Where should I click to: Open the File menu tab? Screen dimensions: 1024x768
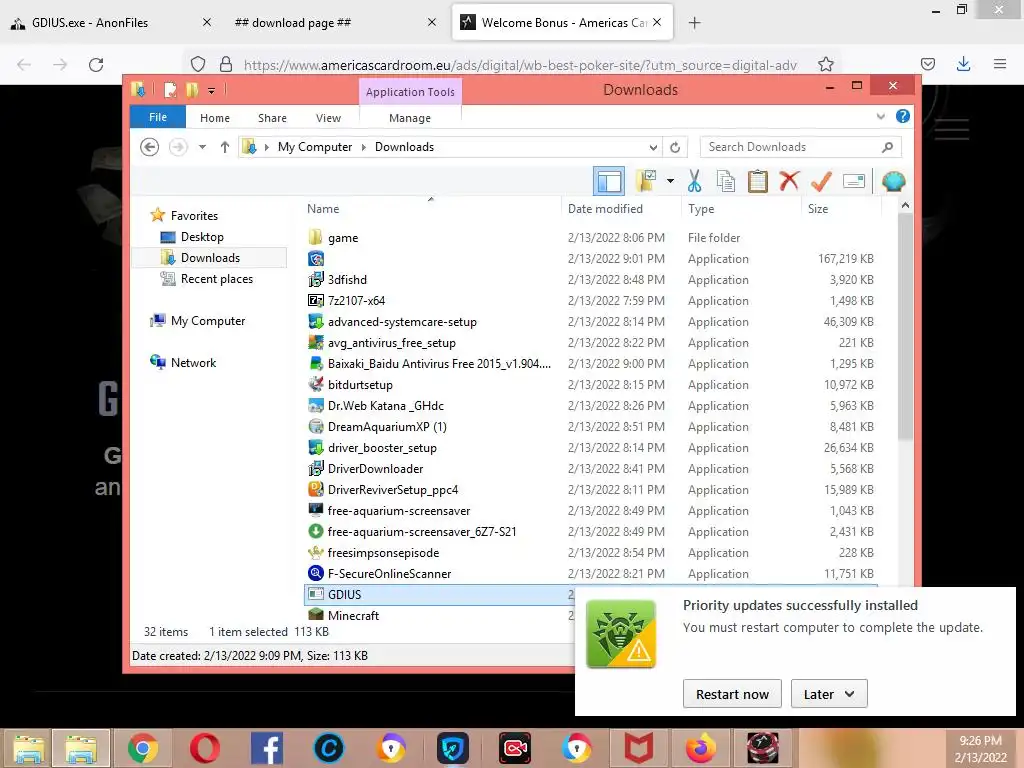(x=158, y=117)
